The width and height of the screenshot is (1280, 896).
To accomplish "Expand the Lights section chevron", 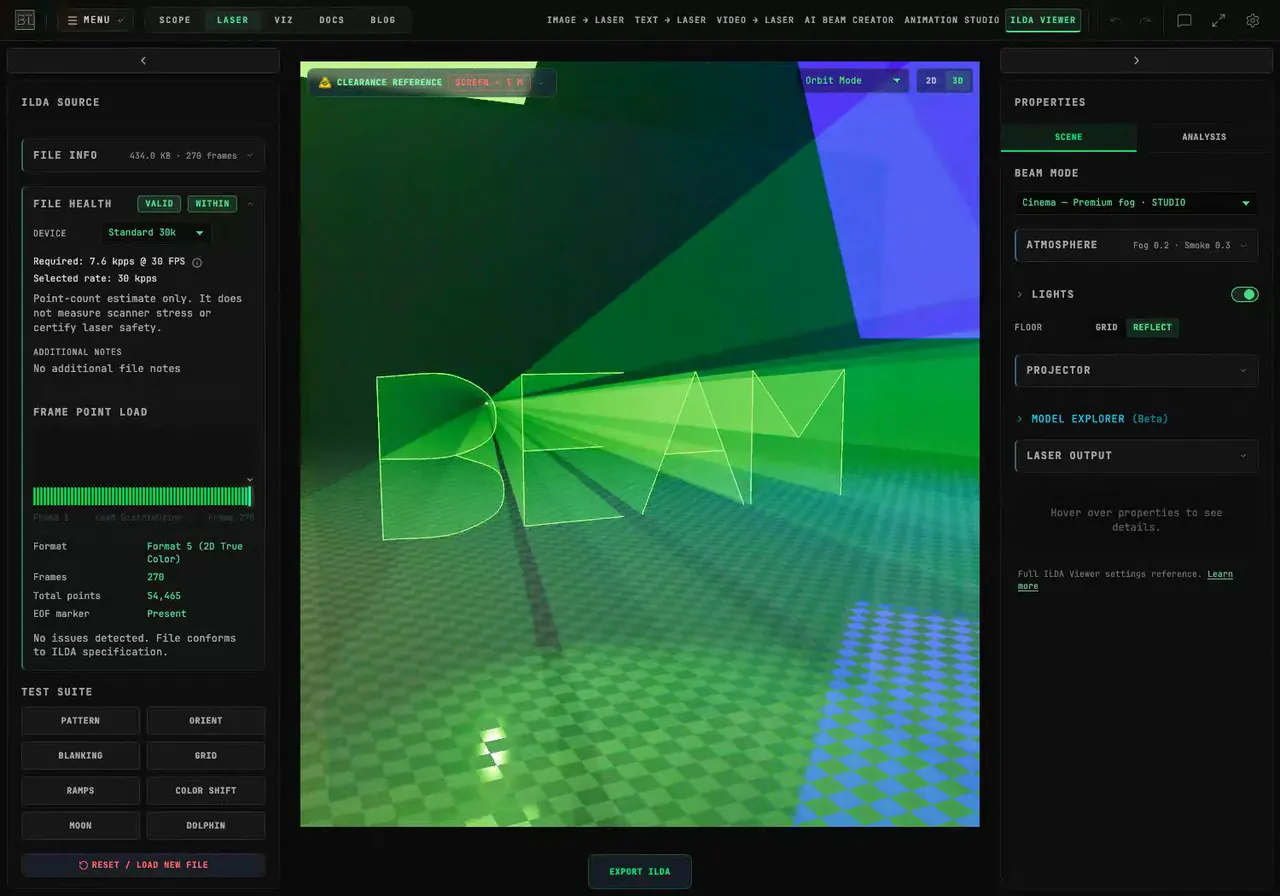I will (x=1020, y=294).
